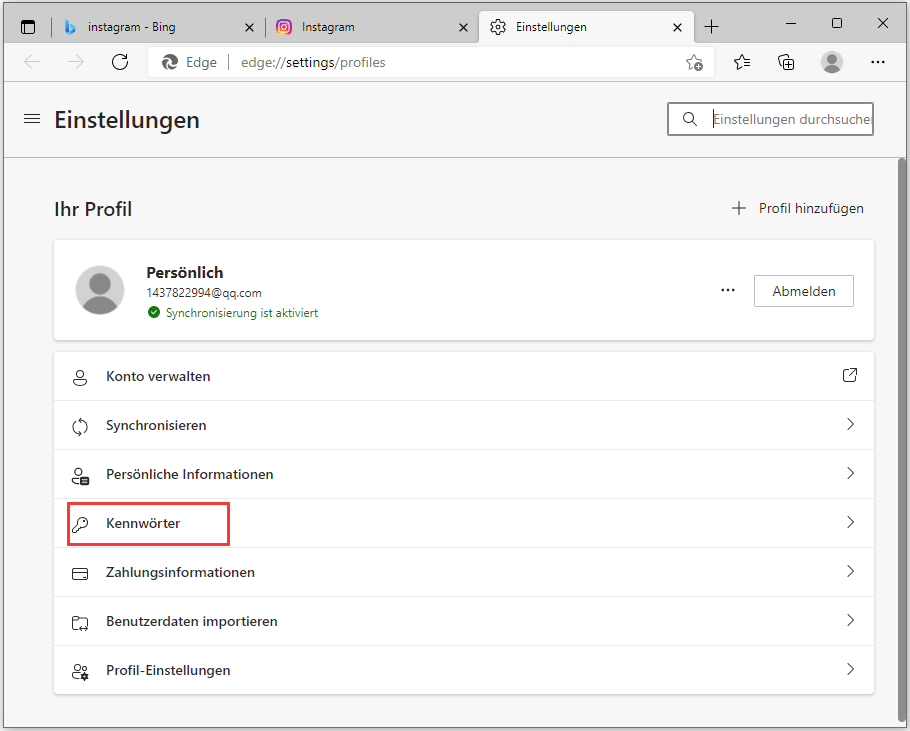Open the Edge ellipsis menu
Image resolution: width=910 pixels, height=731 pixels.
pyautogui.click(x=878, y=62)
